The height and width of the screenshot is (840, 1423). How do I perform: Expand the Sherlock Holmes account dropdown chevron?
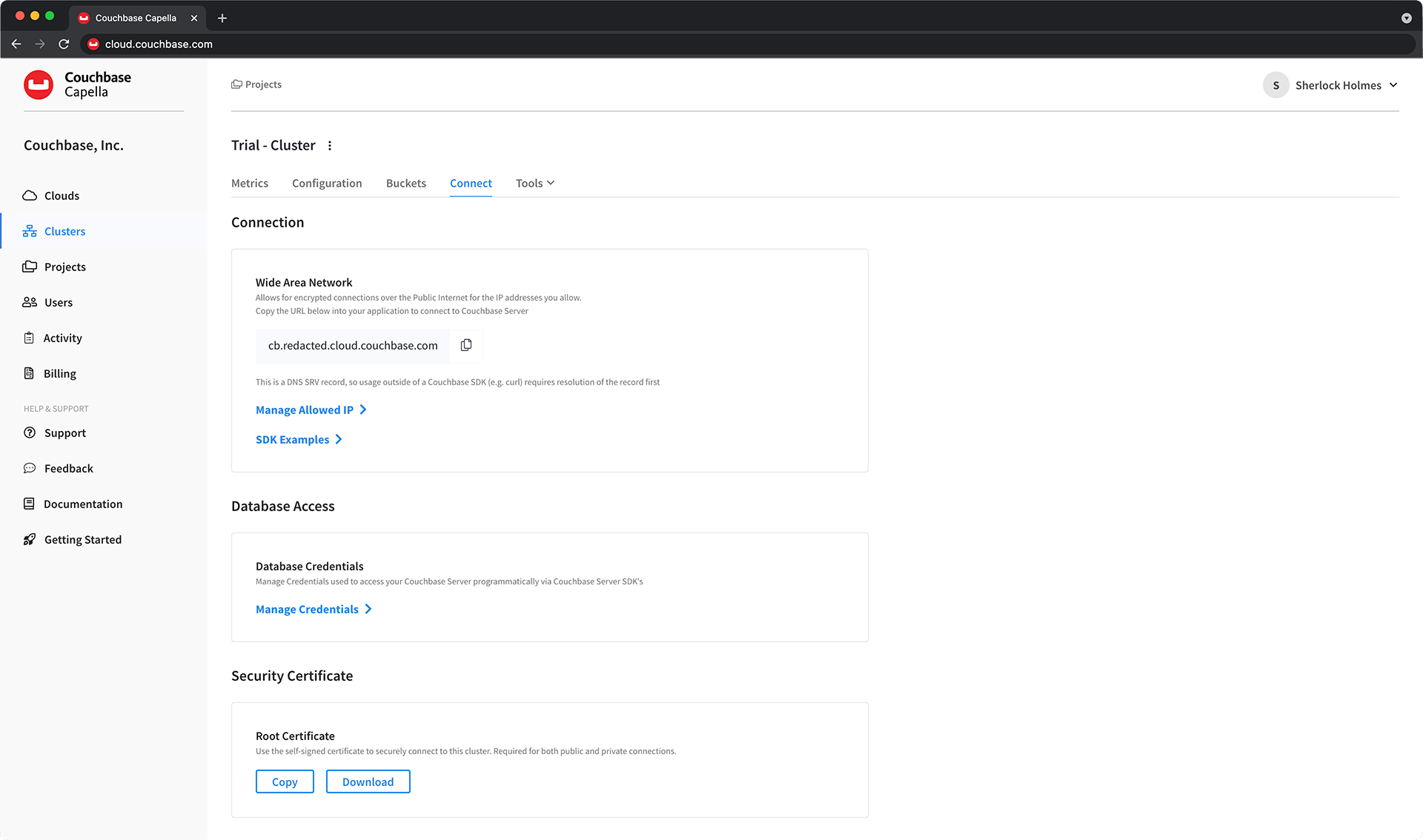(x=1393, y=85)
